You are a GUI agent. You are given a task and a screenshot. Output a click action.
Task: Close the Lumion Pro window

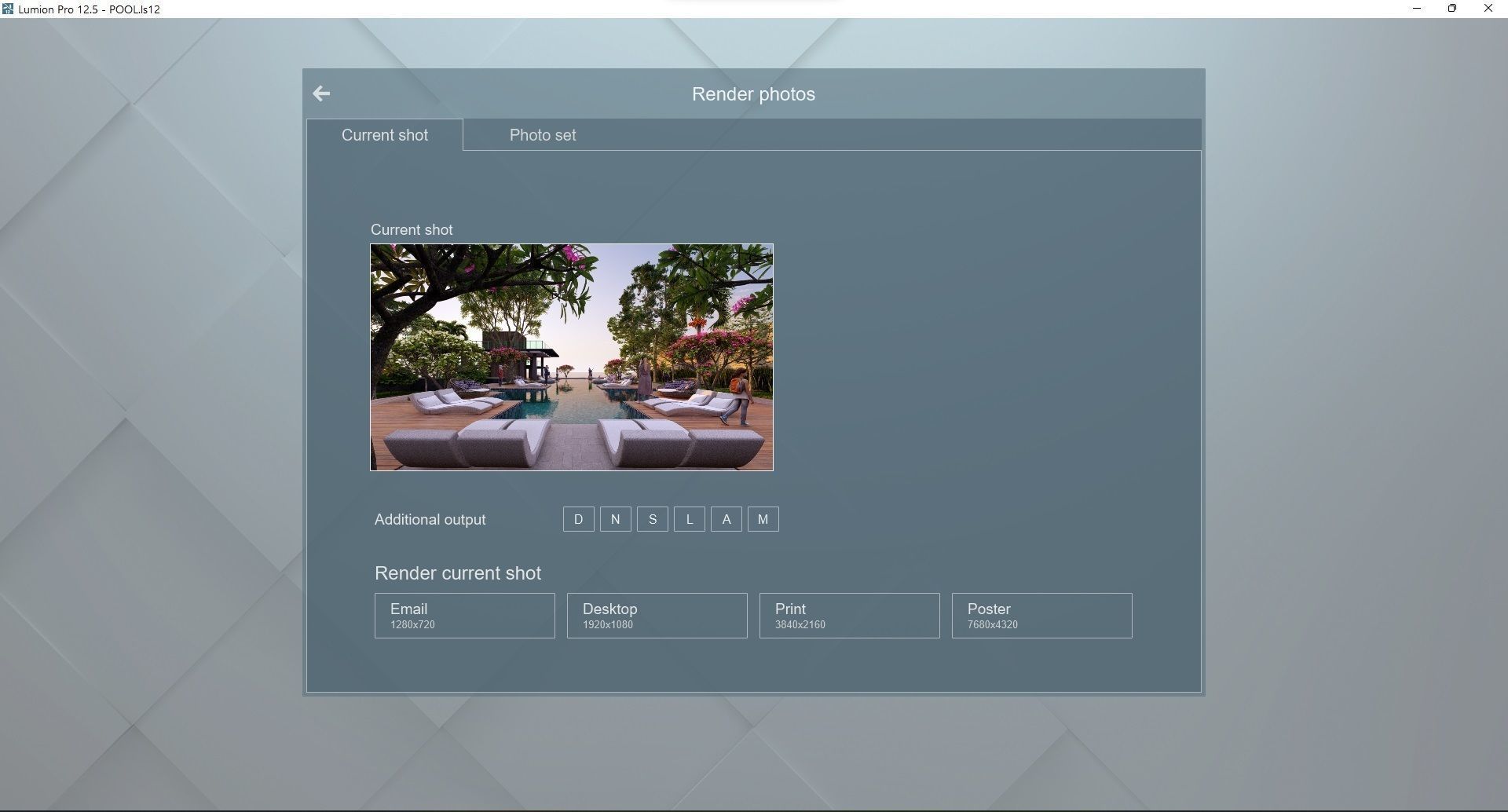(1488, 9)
